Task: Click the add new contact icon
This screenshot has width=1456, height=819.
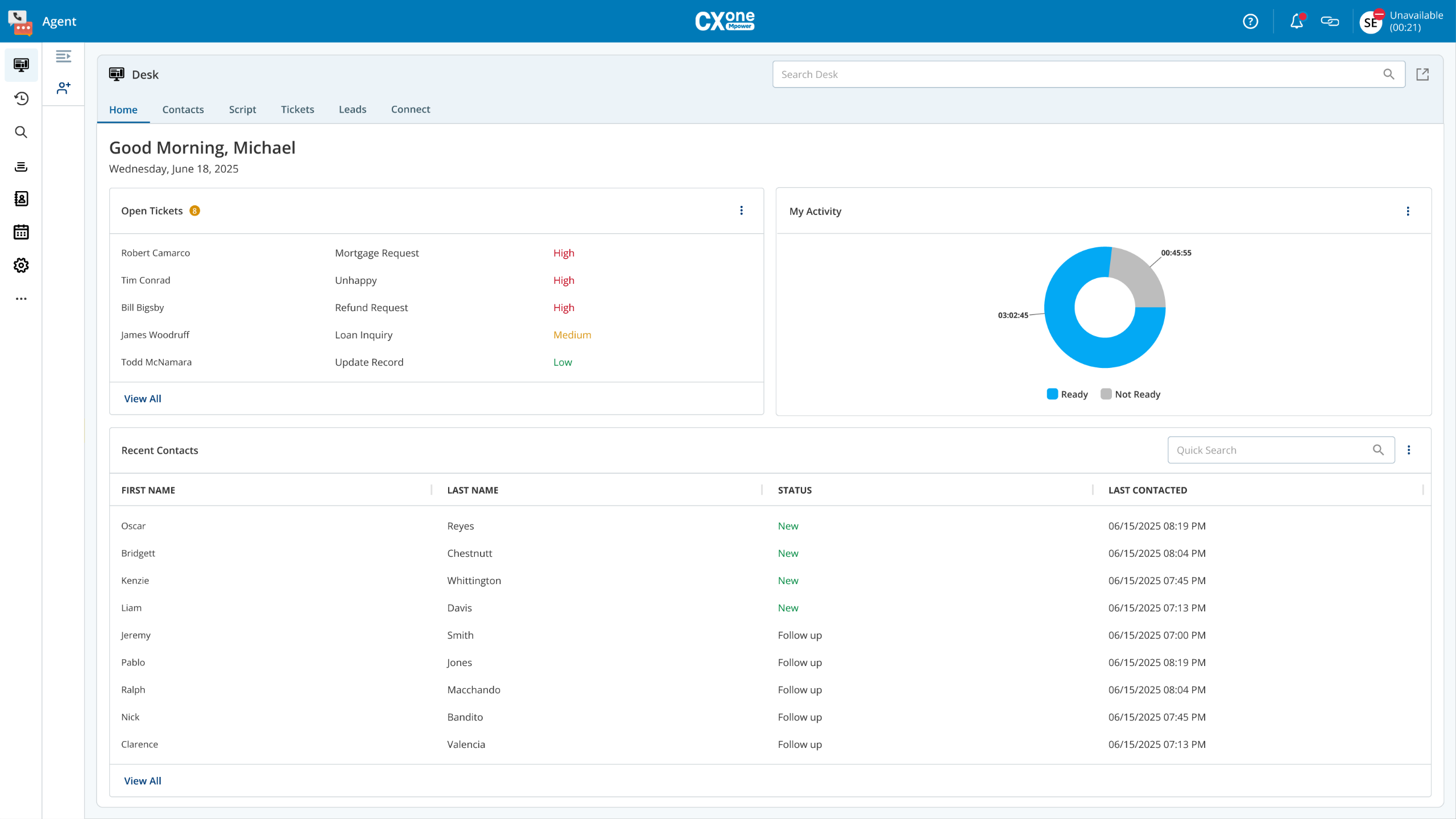Action: (64, 88)
